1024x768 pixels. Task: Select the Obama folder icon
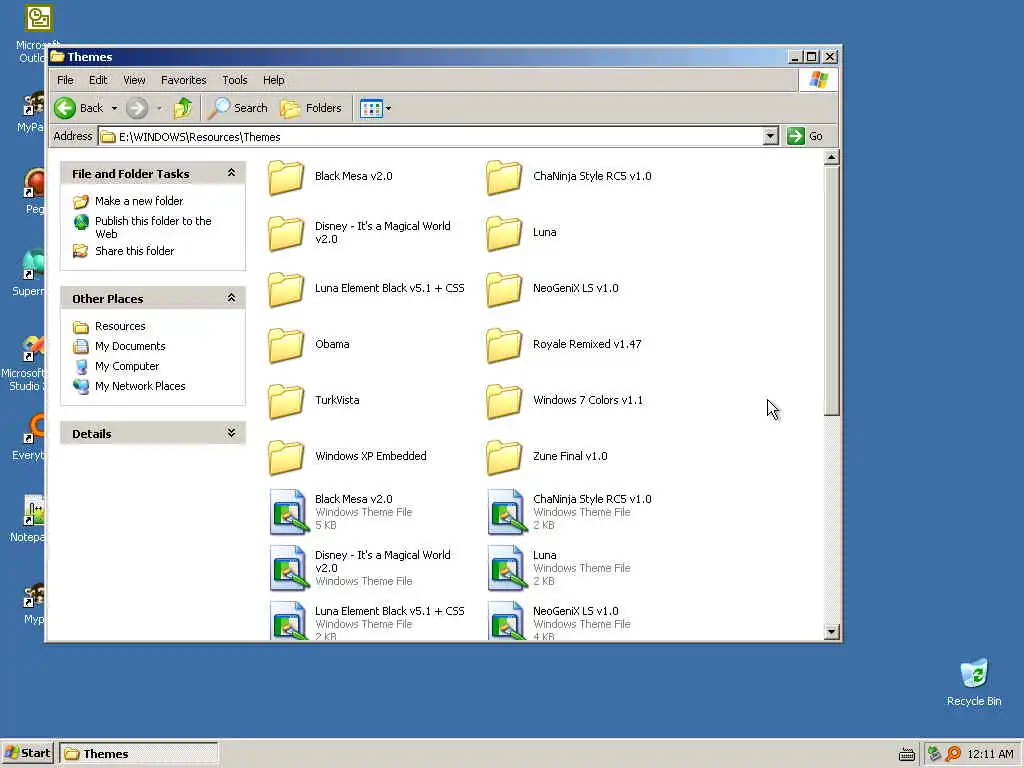[286, 345]
